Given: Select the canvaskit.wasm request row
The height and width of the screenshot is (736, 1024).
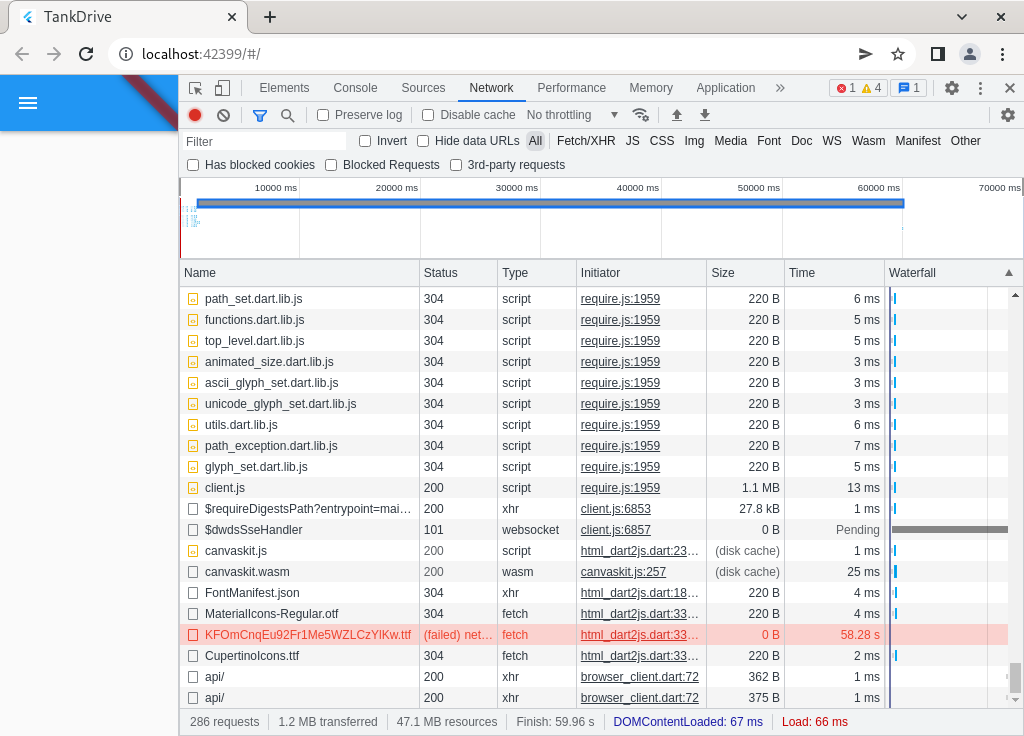Looking at the screenshot, I should [x=594, y=572].
